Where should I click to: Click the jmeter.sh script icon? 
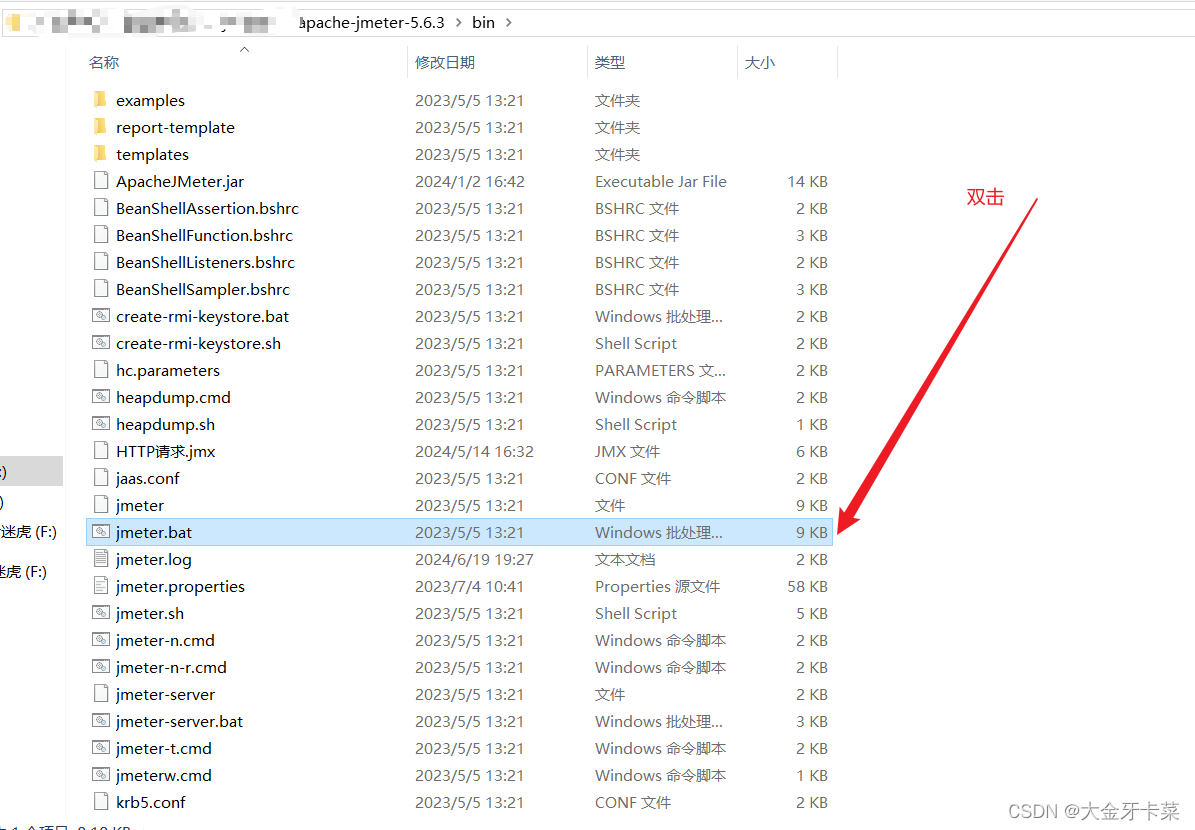click(x=101, y=613)
